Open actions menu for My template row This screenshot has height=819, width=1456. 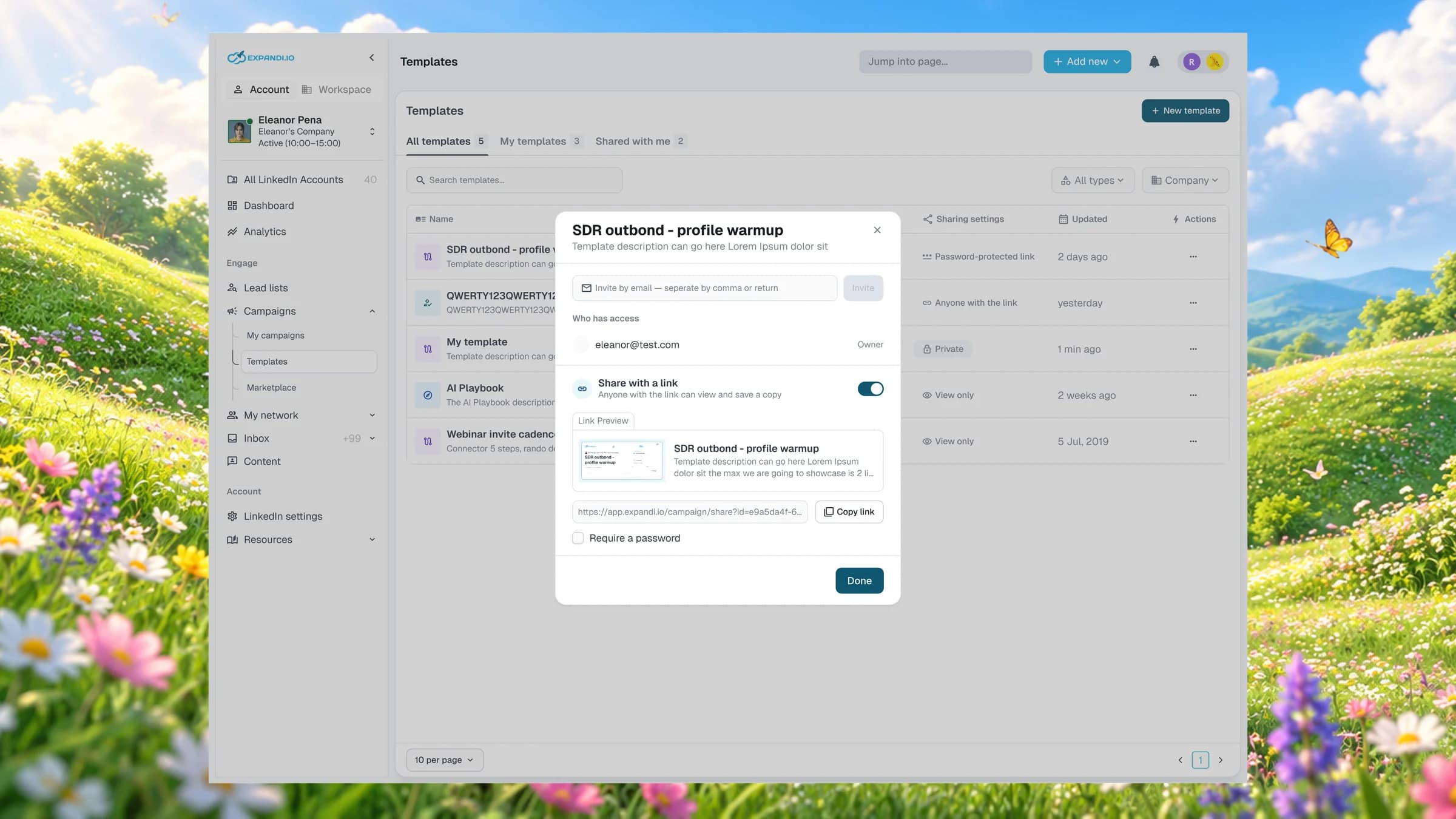click(1193, 349)
